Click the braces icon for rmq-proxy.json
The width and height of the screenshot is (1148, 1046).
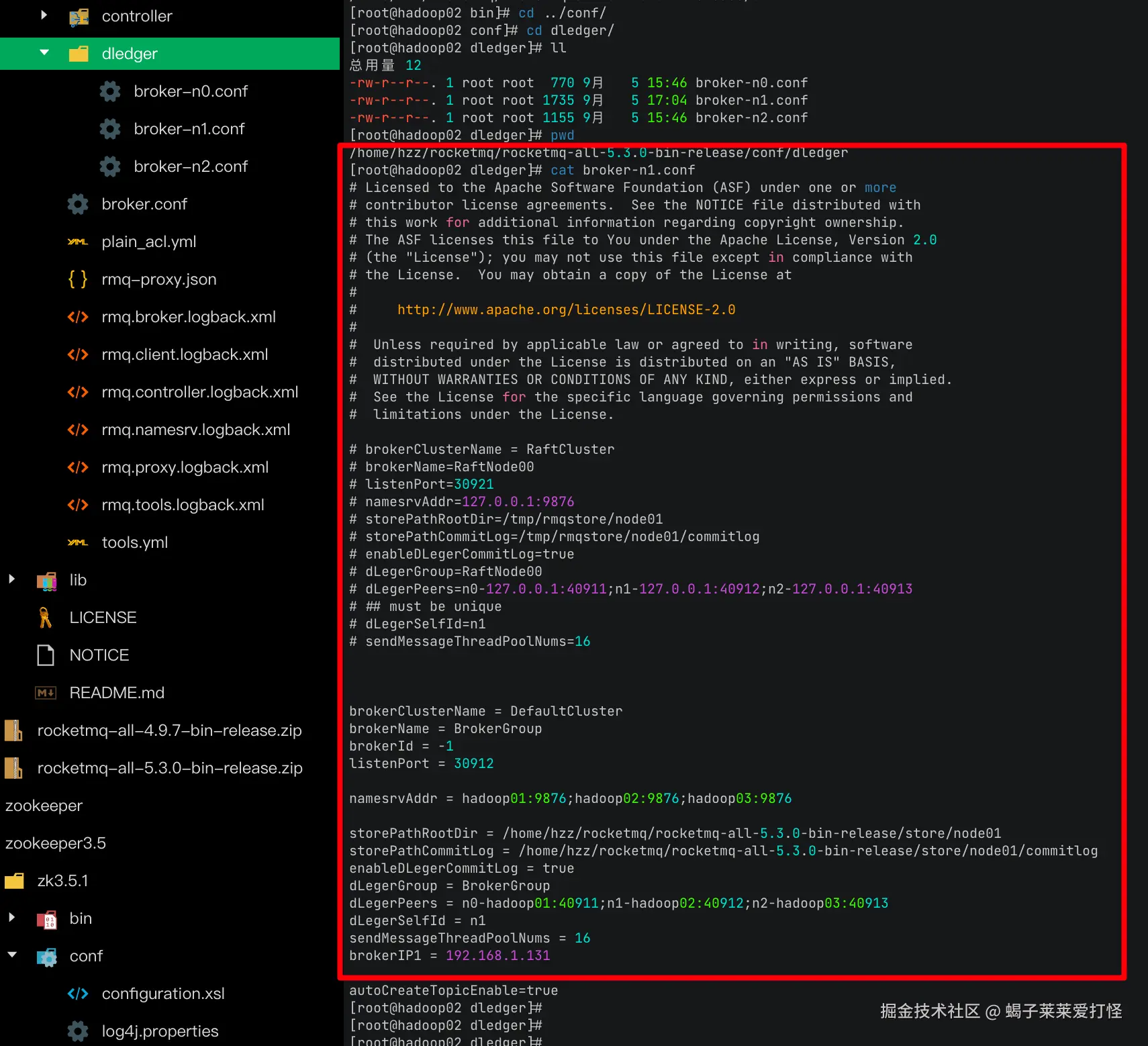click(x=78, y=279)
